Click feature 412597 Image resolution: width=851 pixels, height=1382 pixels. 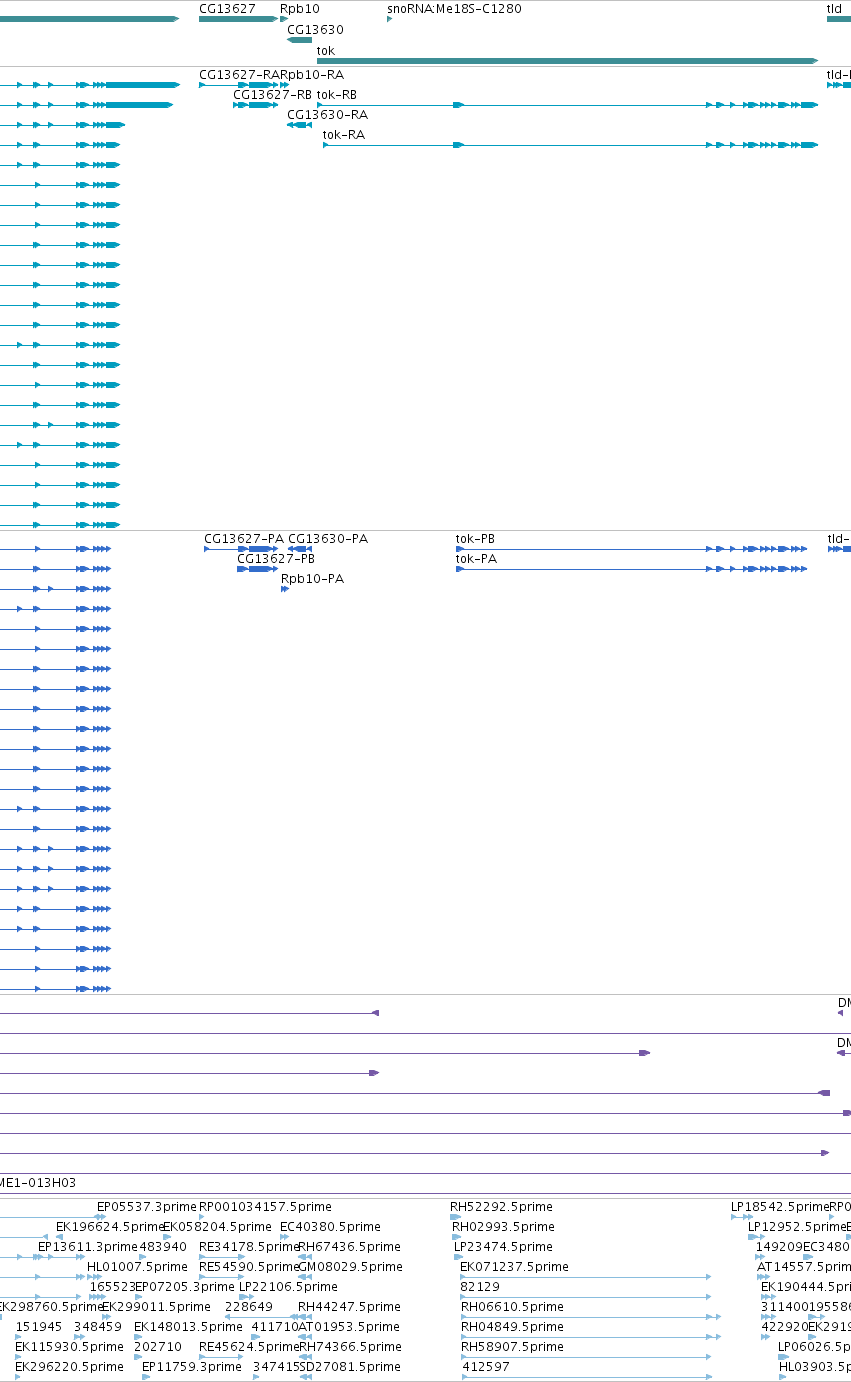(x=486, y=1367)
